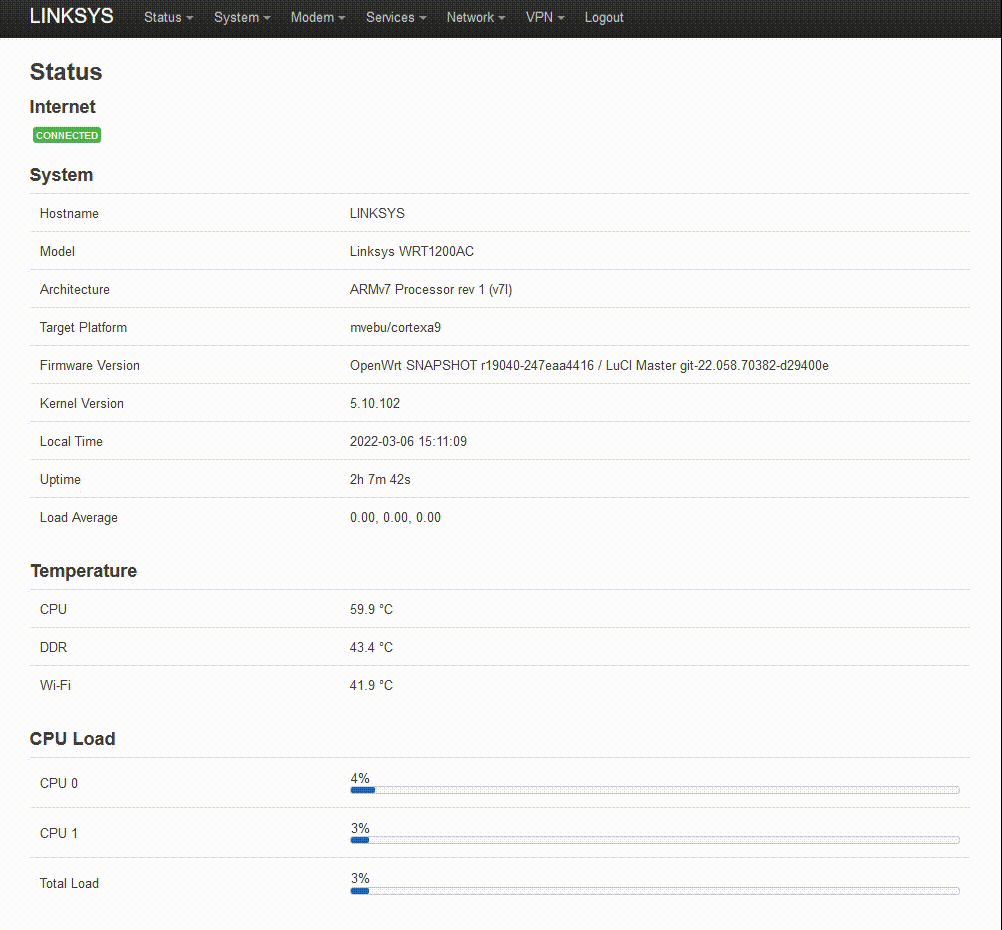Click local time 2022-03-06 15:11:09

[x=408, y=442]
